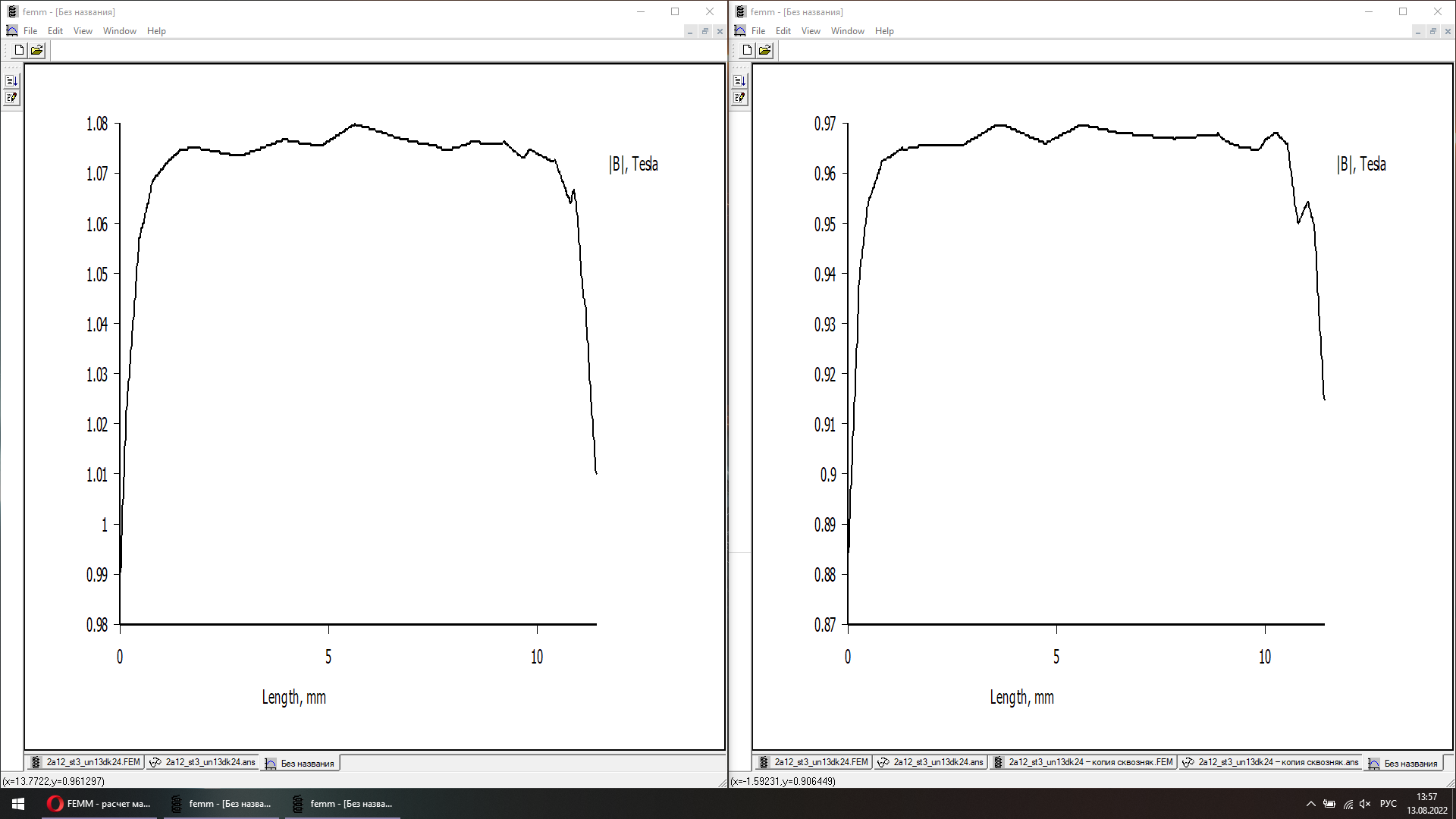Switch to 2a12_st3_un13dk24.ans tab in left window
1456x819 pixels.
[203, 762]
